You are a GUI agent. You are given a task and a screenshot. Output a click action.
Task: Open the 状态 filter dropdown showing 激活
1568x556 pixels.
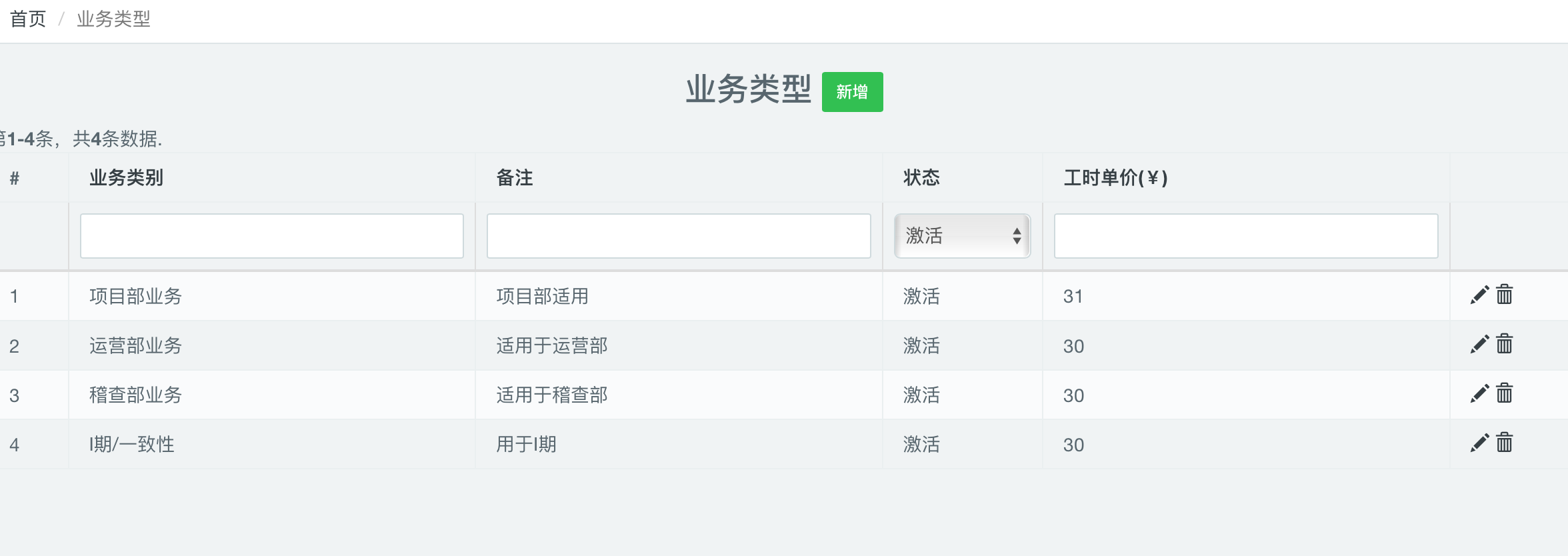[x=962, y=235]
